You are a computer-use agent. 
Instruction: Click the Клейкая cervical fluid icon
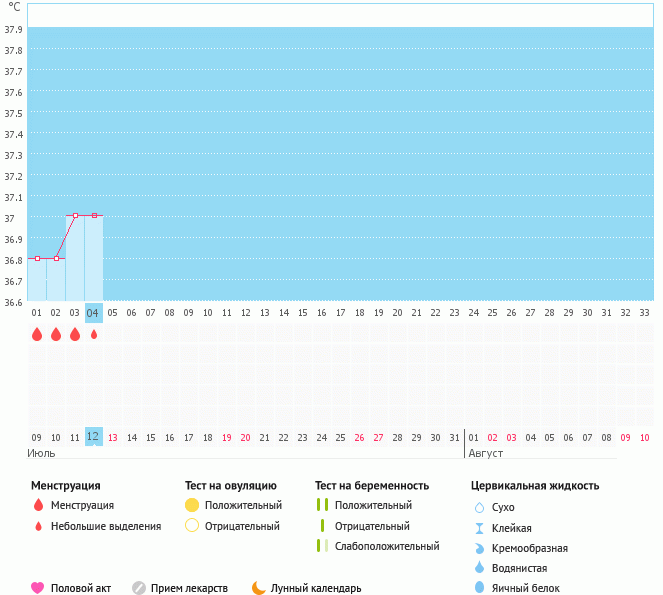click(479, 528)
